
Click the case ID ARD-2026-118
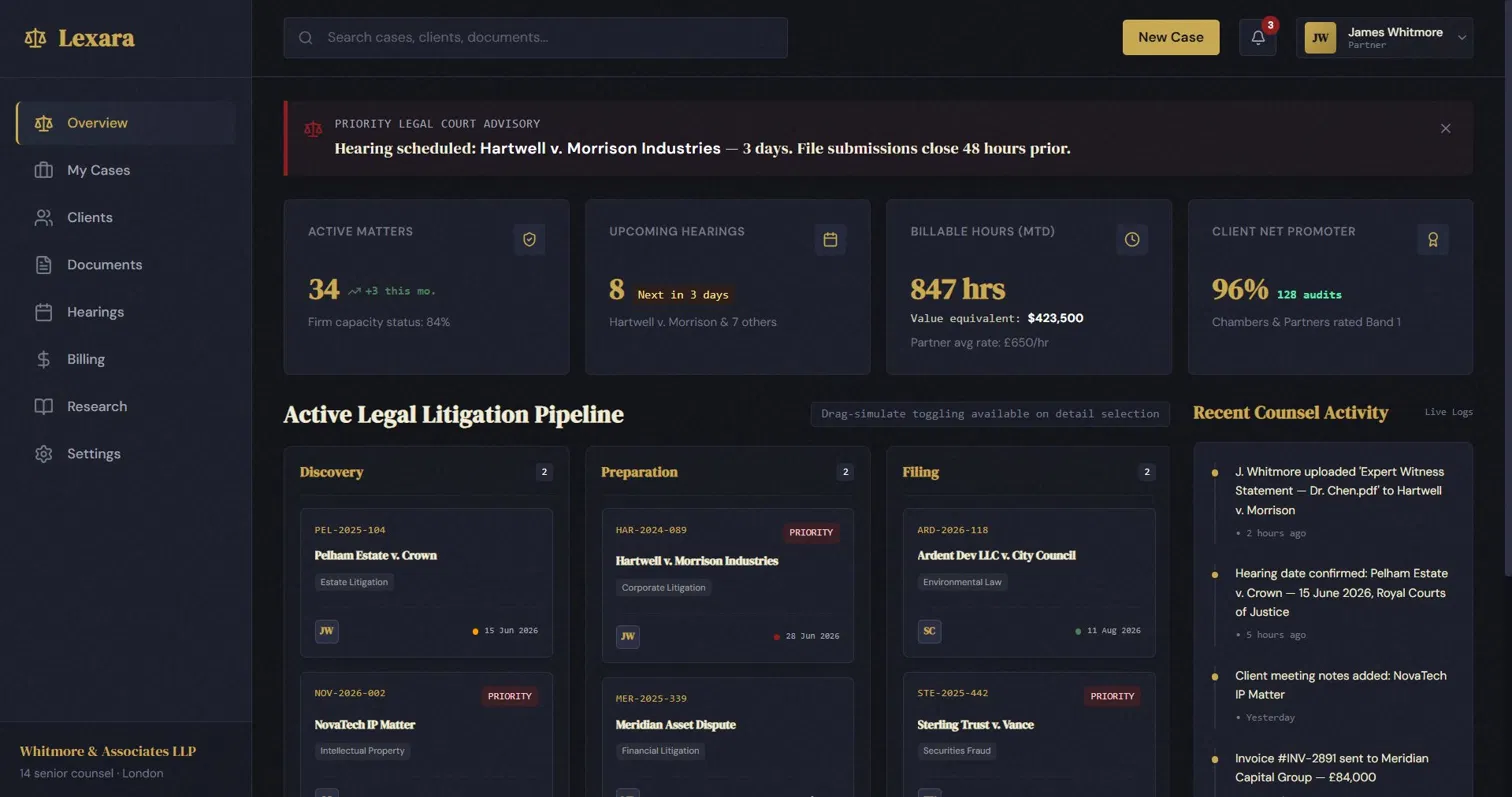coord(952,530)
